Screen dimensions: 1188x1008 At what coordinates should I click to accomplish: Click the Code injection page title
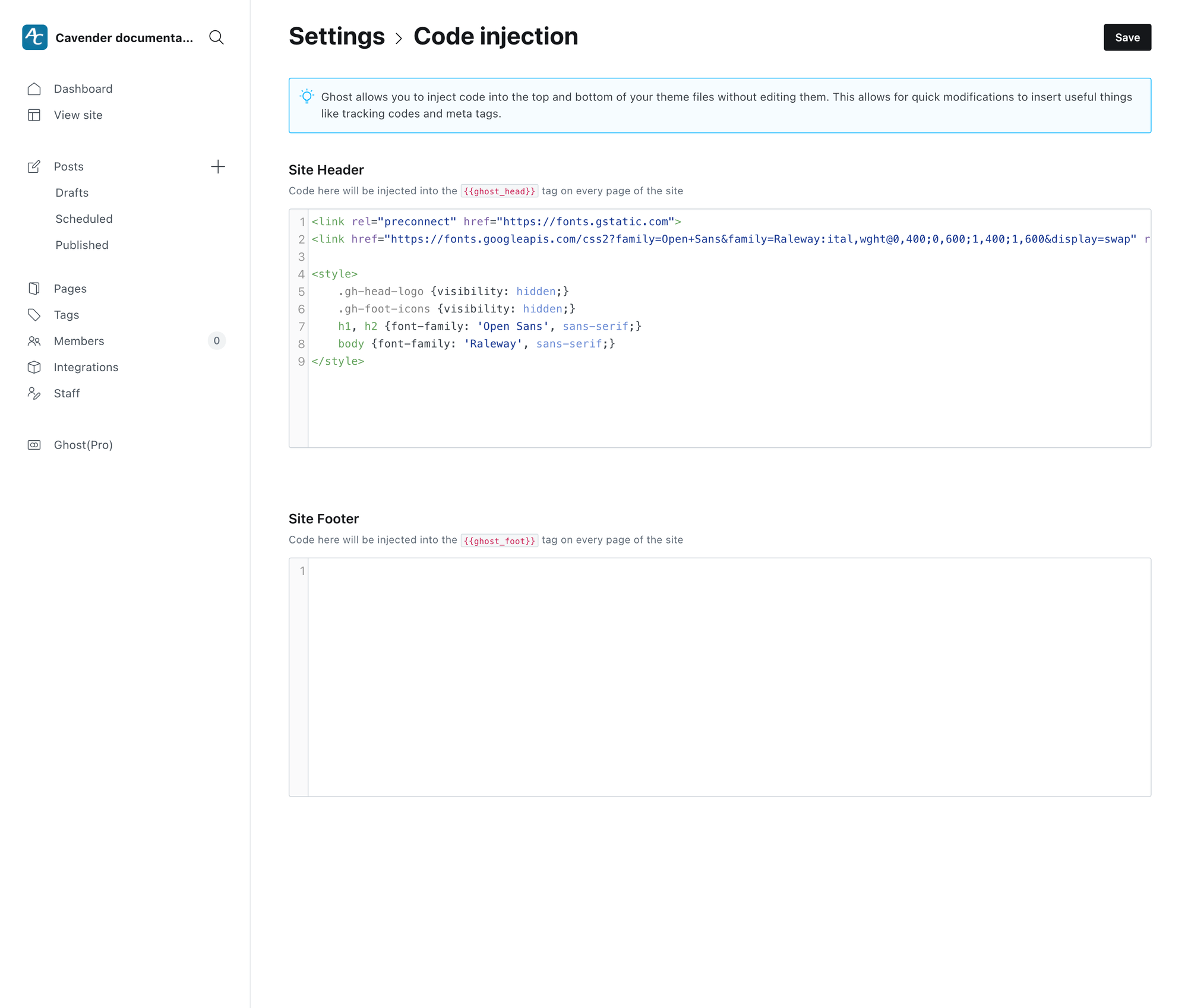click(x=495, y=36)
